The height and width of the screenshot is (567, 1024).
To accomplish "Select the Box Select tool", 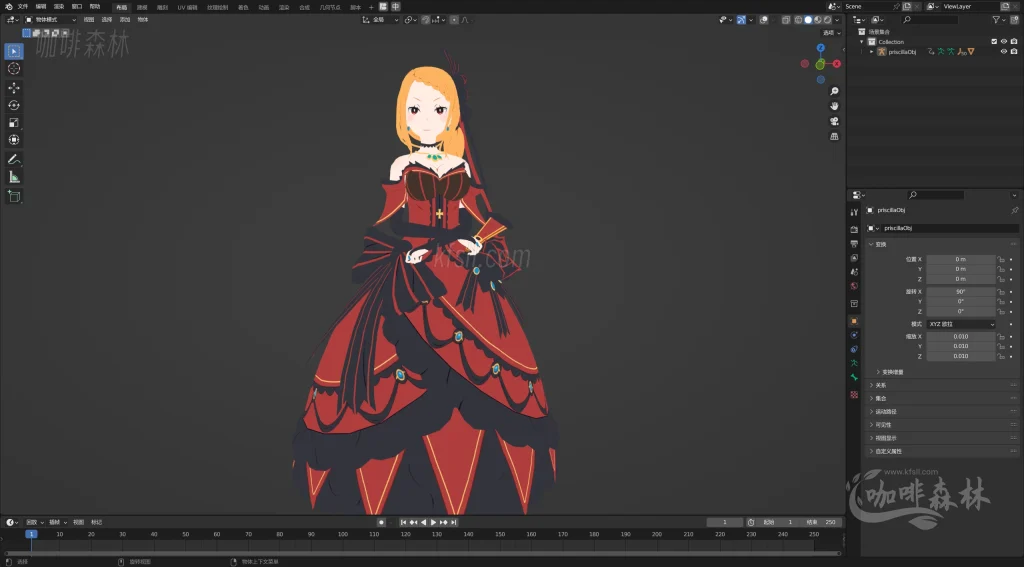I will click(x=14, y=51).
